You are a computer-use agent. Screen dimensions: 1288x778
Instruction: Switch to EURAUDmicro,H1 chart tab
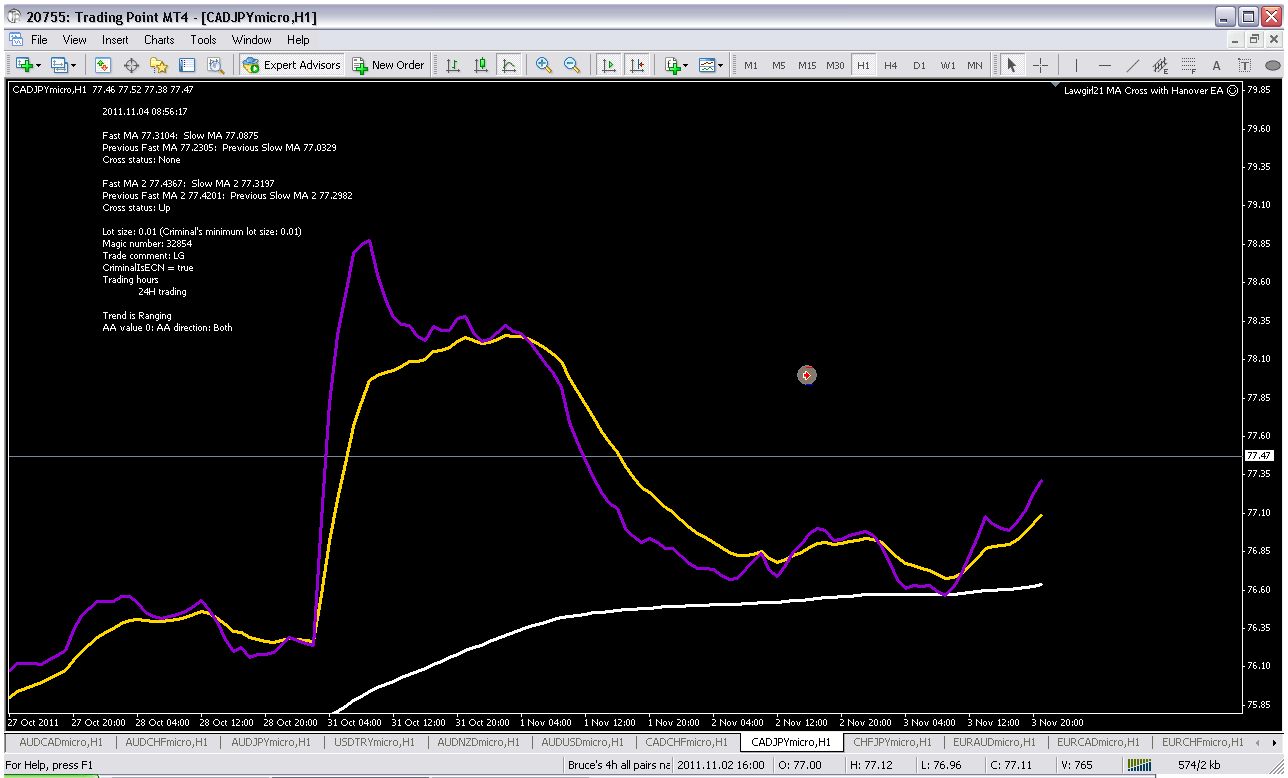[994, 742]
